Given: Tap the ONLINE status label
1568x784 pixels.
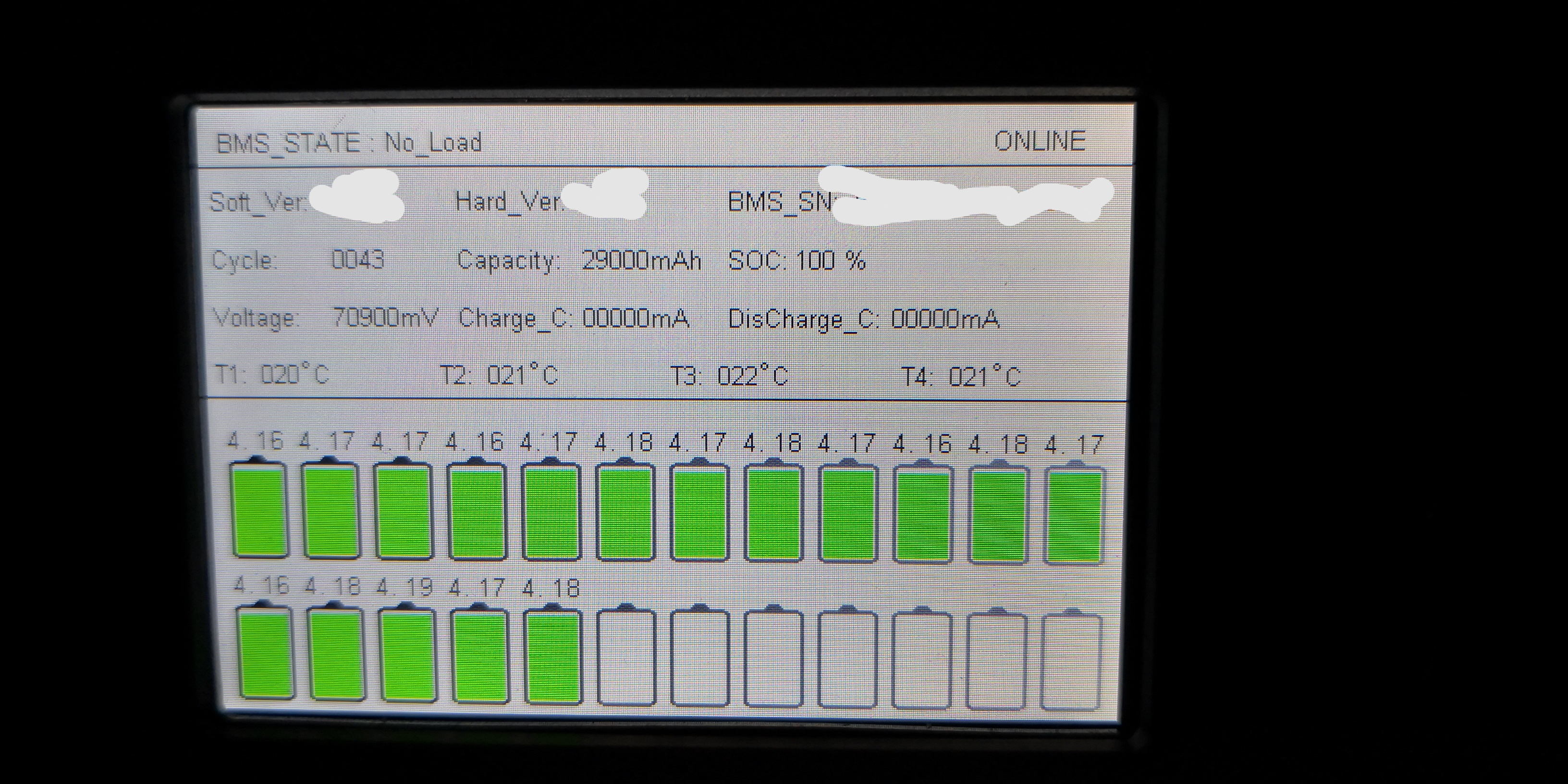Looking at the screenshot, I should point(1039,141).
